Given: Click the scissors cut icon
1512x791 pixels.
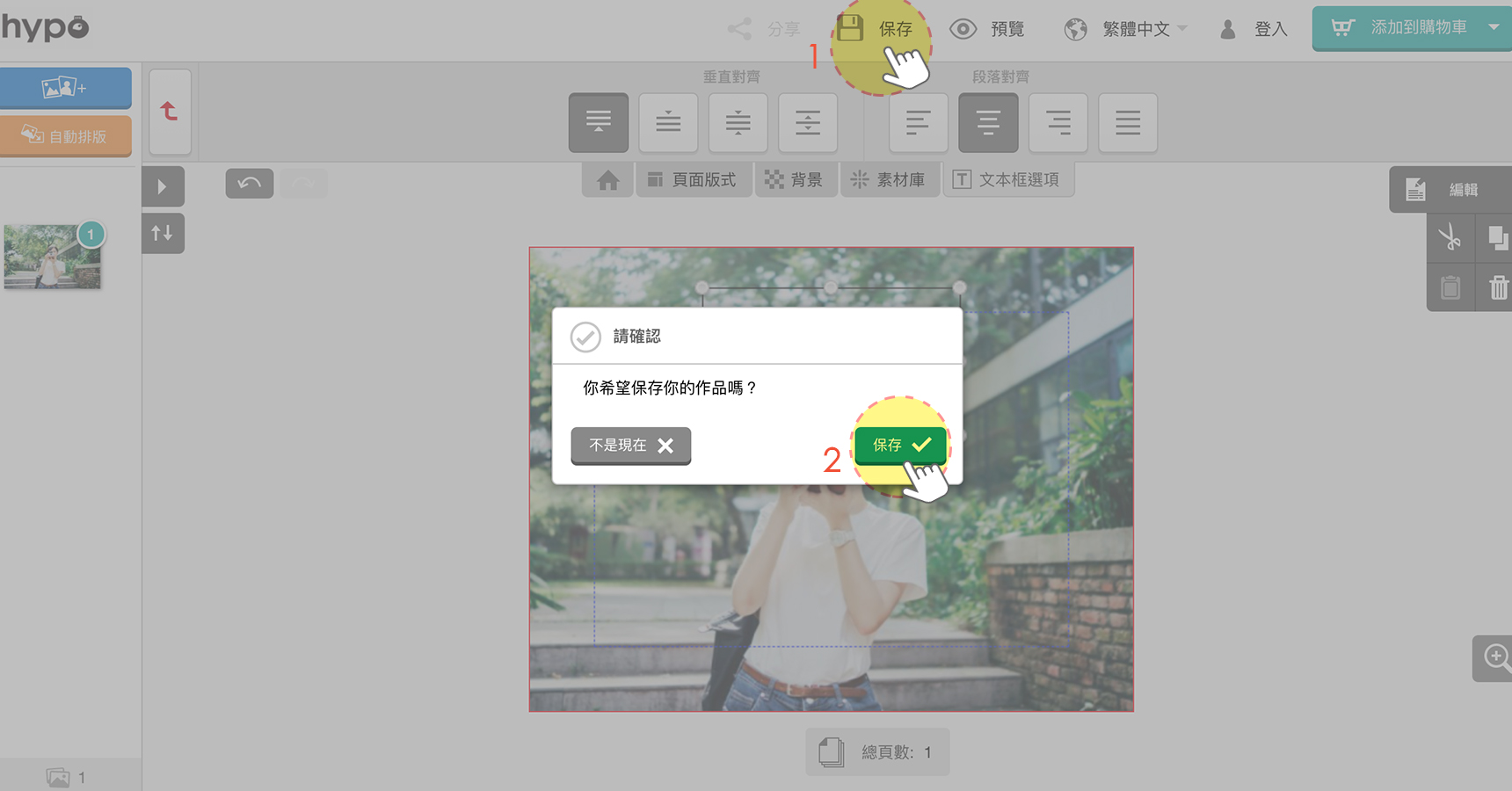Looking at the screenshot, I should [x=1450, y=237].
